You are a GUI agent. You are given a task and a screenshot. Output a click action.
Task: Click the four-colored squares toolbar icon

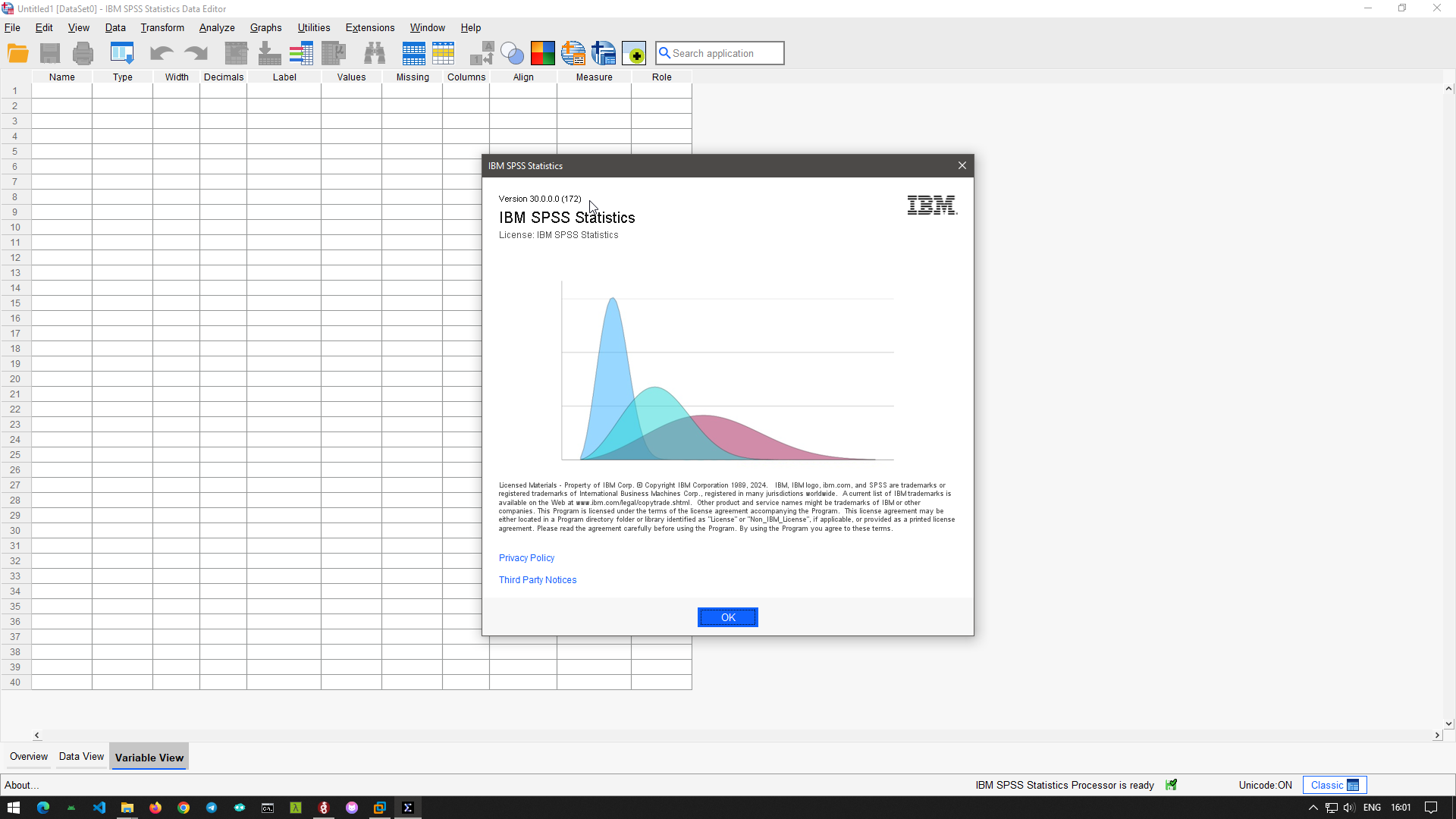coord(543,53)
